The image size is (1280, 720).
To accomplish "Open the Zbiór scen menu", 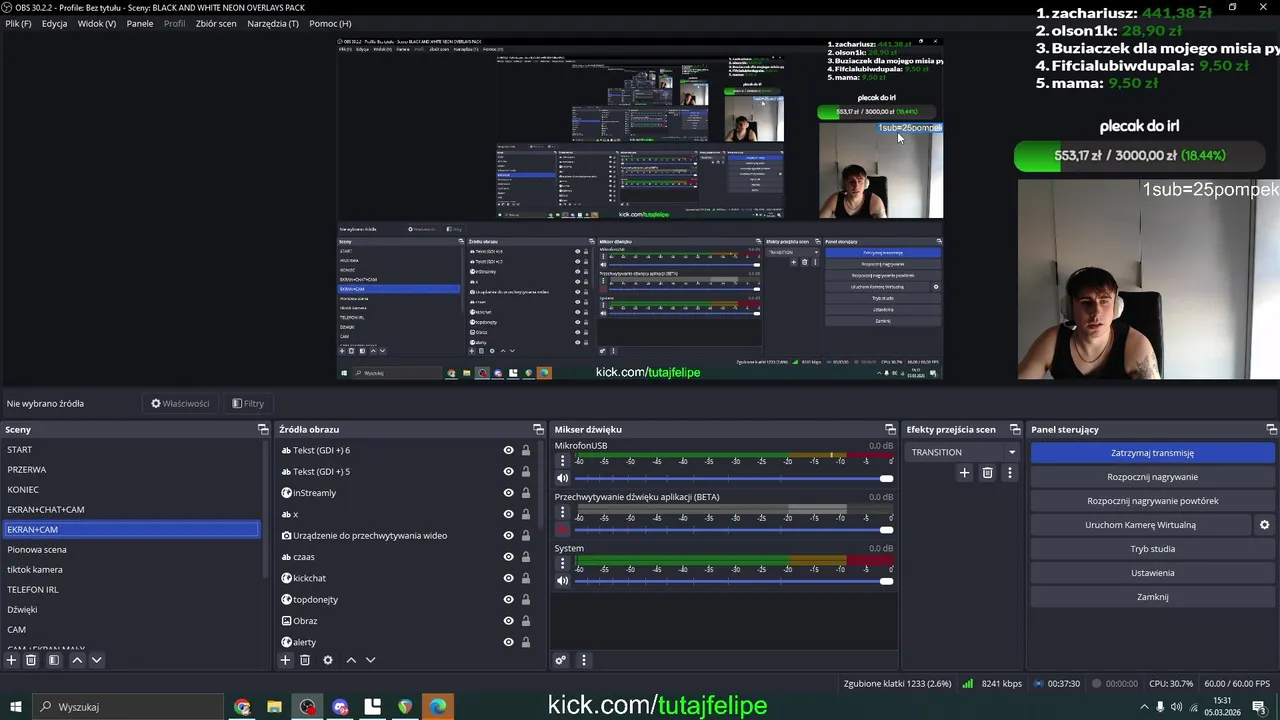I will pos(216,23).
